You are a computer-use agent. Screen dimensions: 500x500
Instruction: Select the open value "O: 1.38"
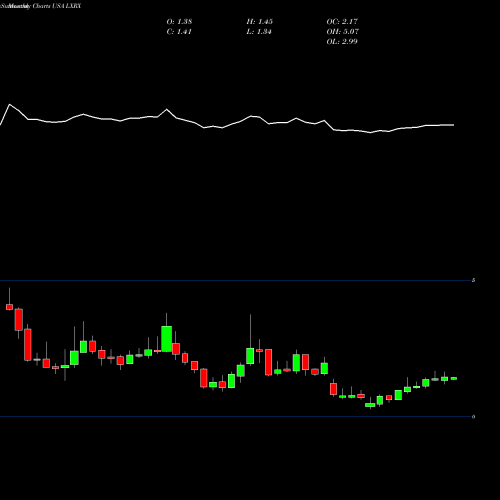click(179, 22)
